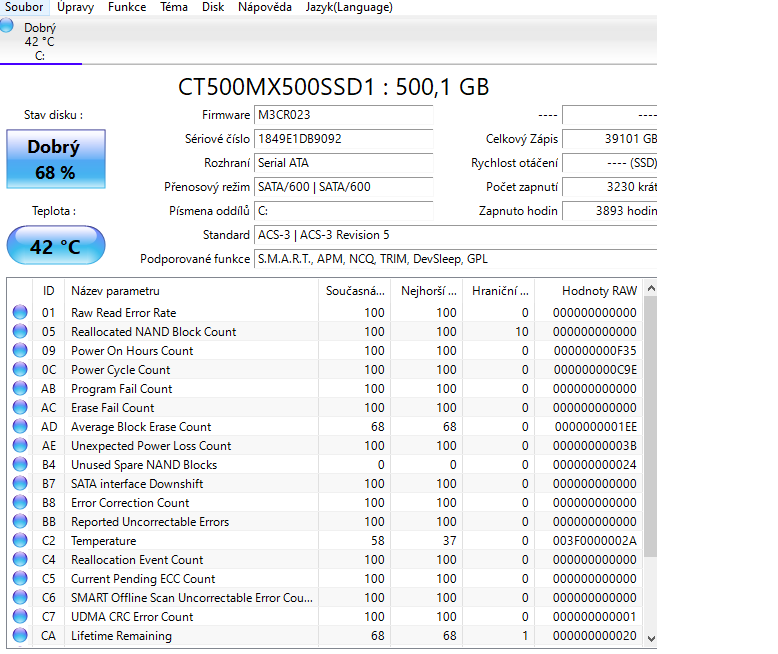Click the Písmena oddílů field C:
Viewport: 778px width, 654px height.
pyautogui.click(x=343, y=211)
